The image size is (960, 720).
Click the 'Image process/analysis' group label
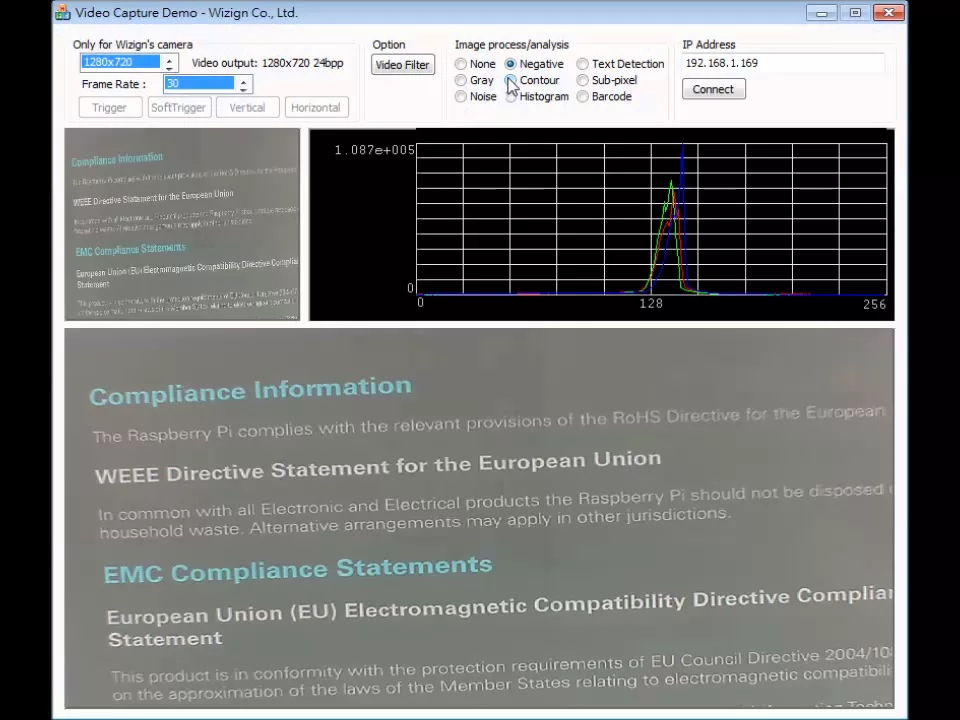tap(512, 45)
